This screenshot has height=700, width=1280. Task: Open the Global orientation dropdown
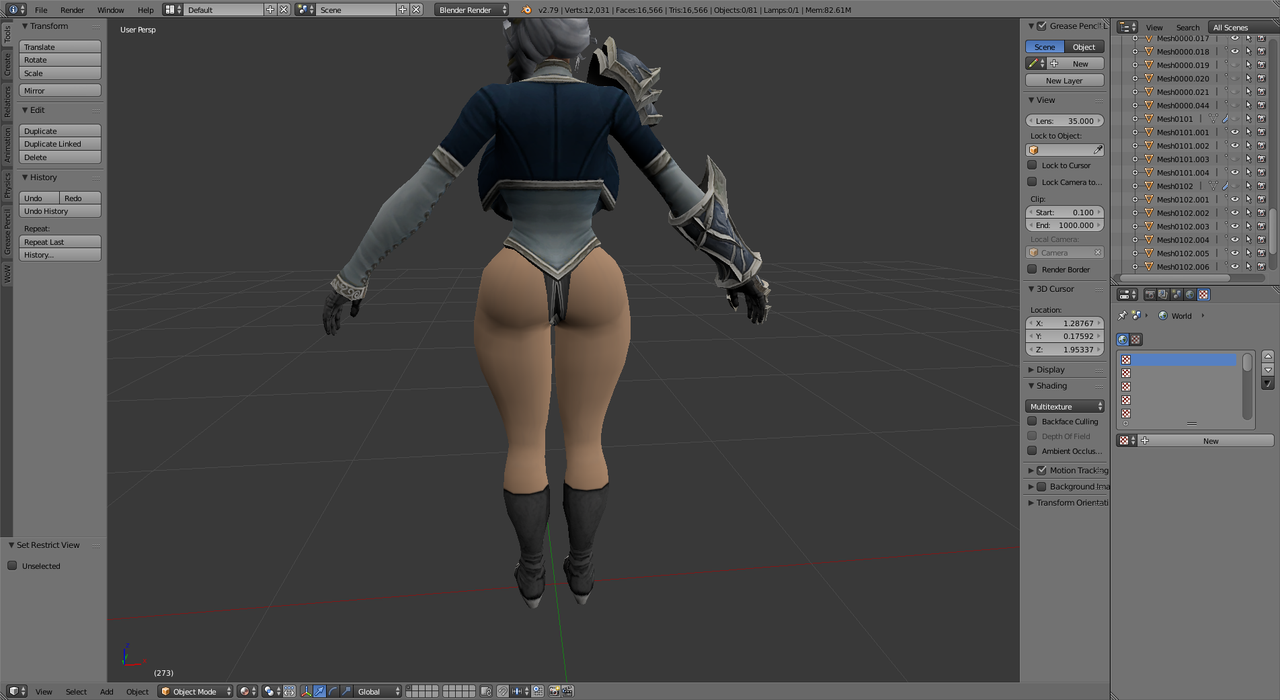(378, 691)
